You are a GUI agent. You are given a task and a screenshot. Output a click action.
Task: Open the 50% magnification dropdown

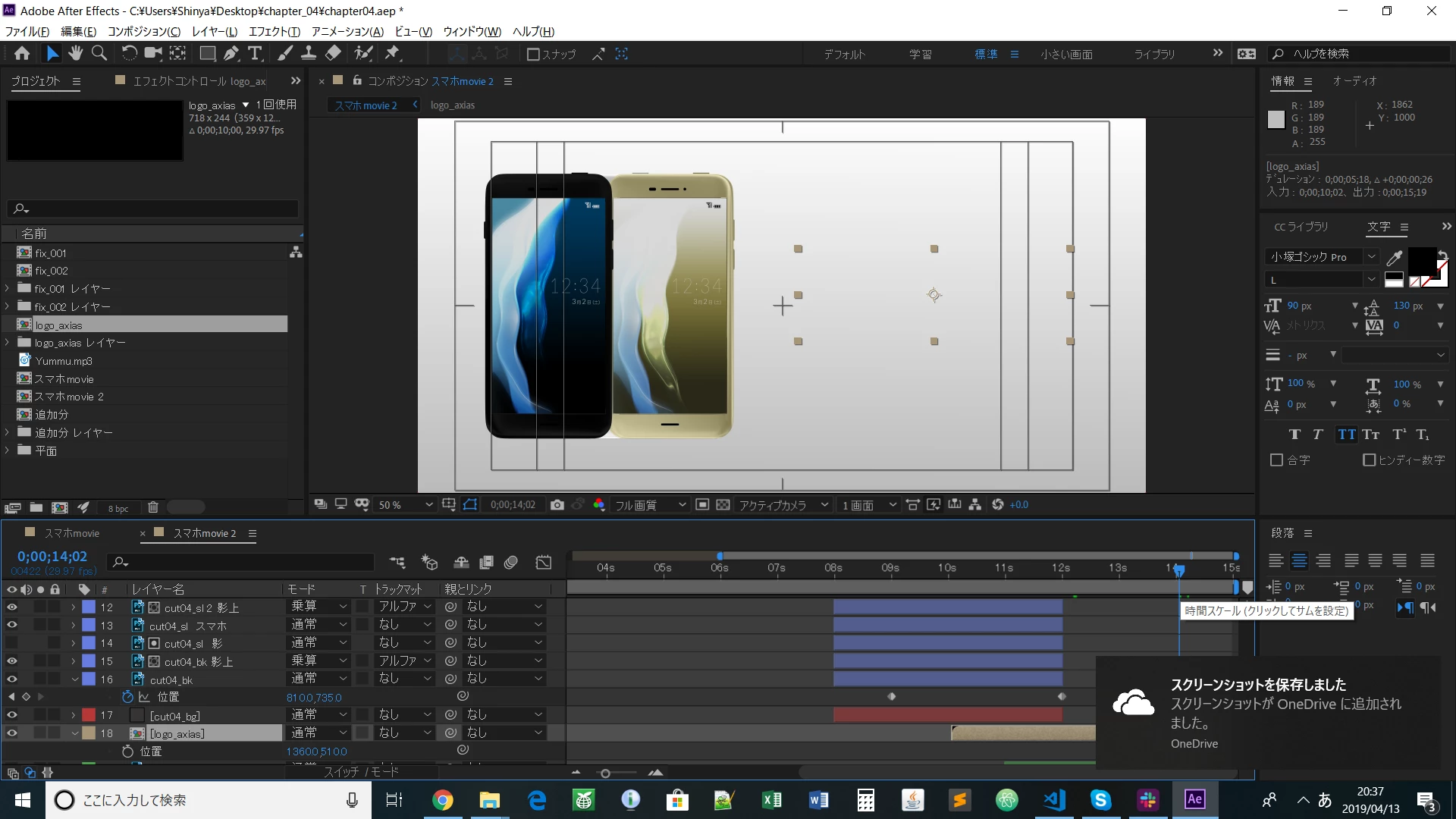point(405,505)
